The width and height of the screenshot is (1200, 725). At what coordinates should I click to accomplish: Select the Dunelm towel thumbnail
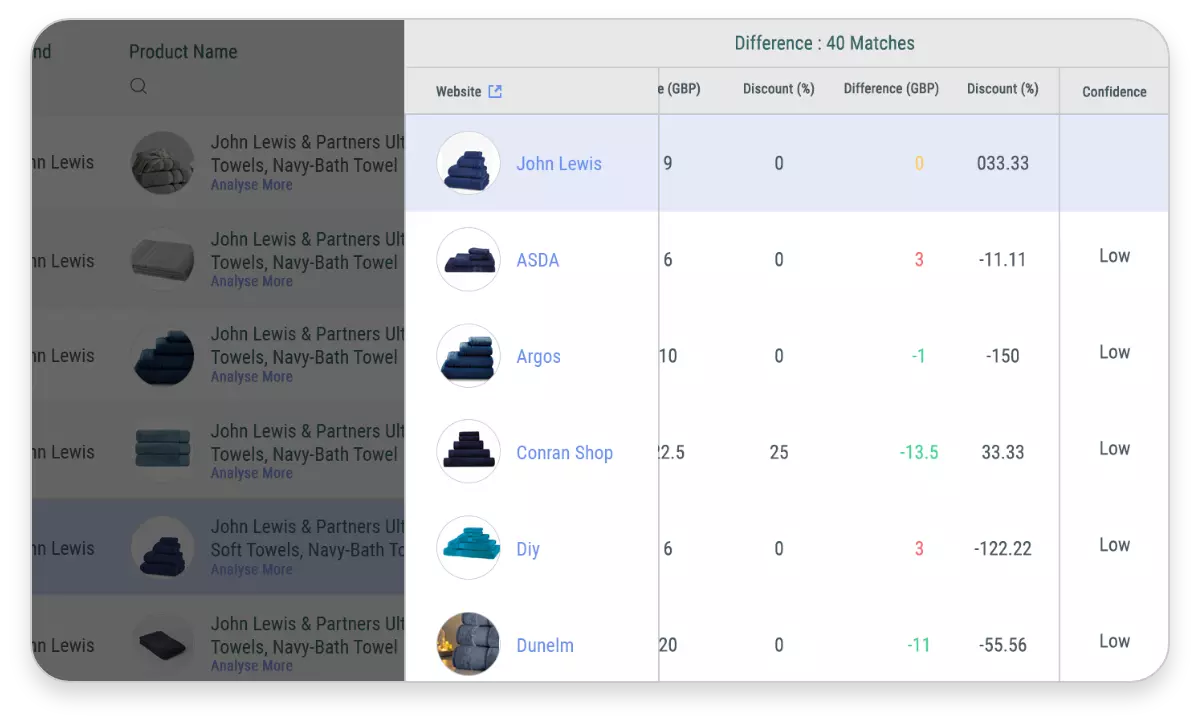pos(468,644)
